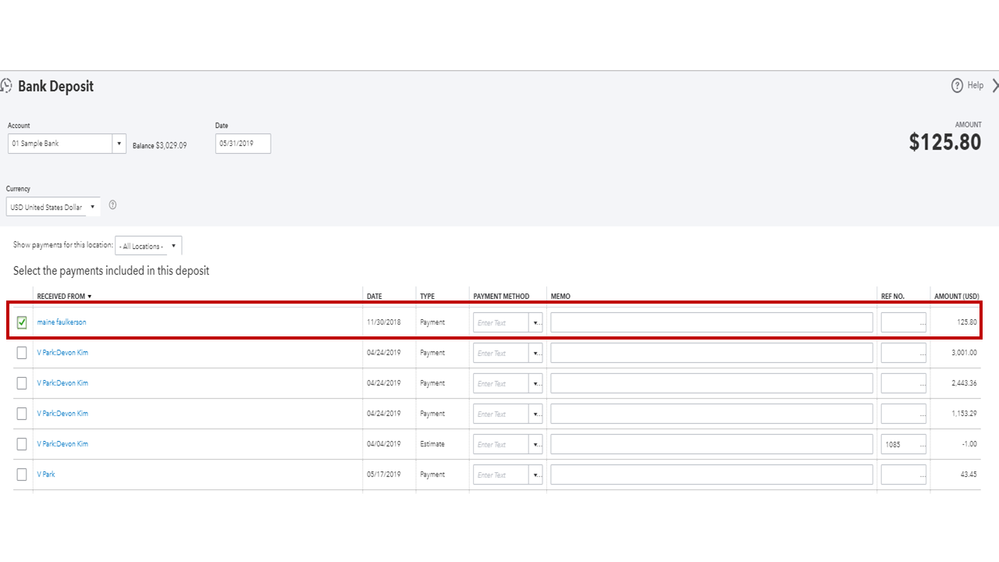
Task: Click the Ref No. field showing 1085
Action: (x=903, y=444)
